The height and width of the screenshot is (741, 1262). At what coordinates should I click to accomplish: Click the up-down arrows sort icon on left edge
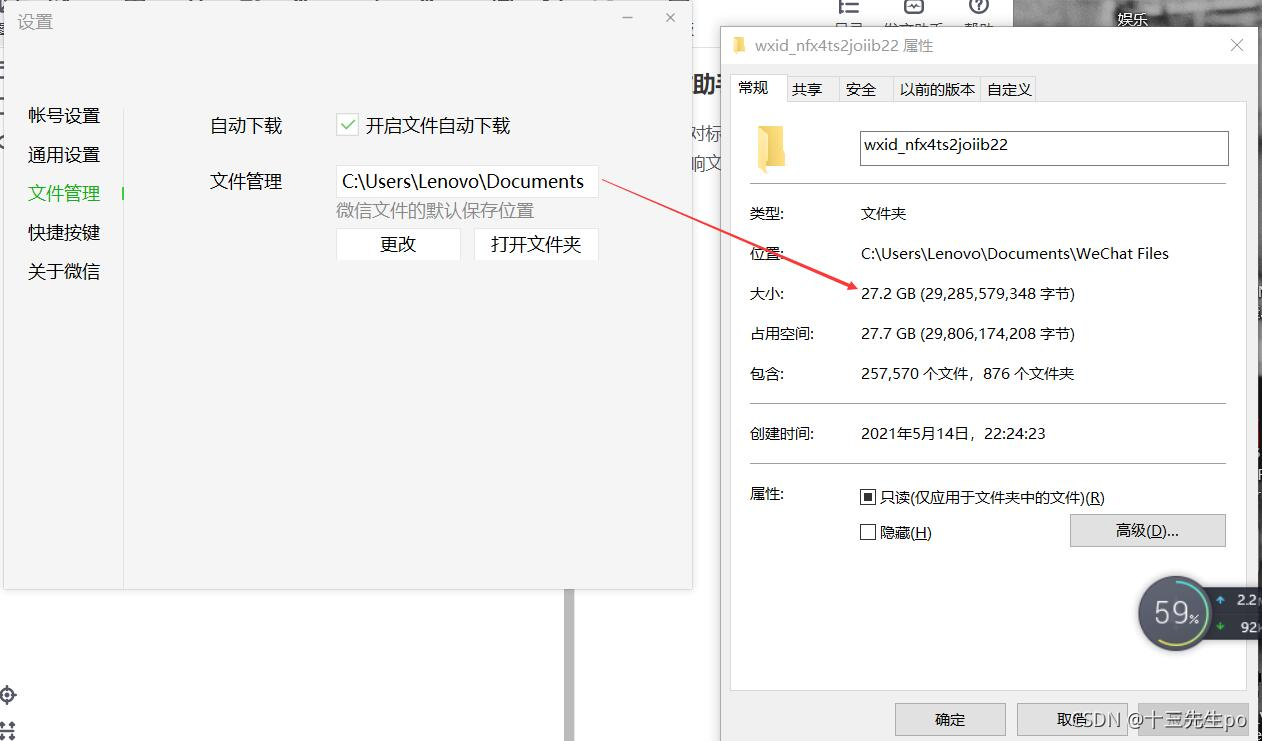(7, 730)
